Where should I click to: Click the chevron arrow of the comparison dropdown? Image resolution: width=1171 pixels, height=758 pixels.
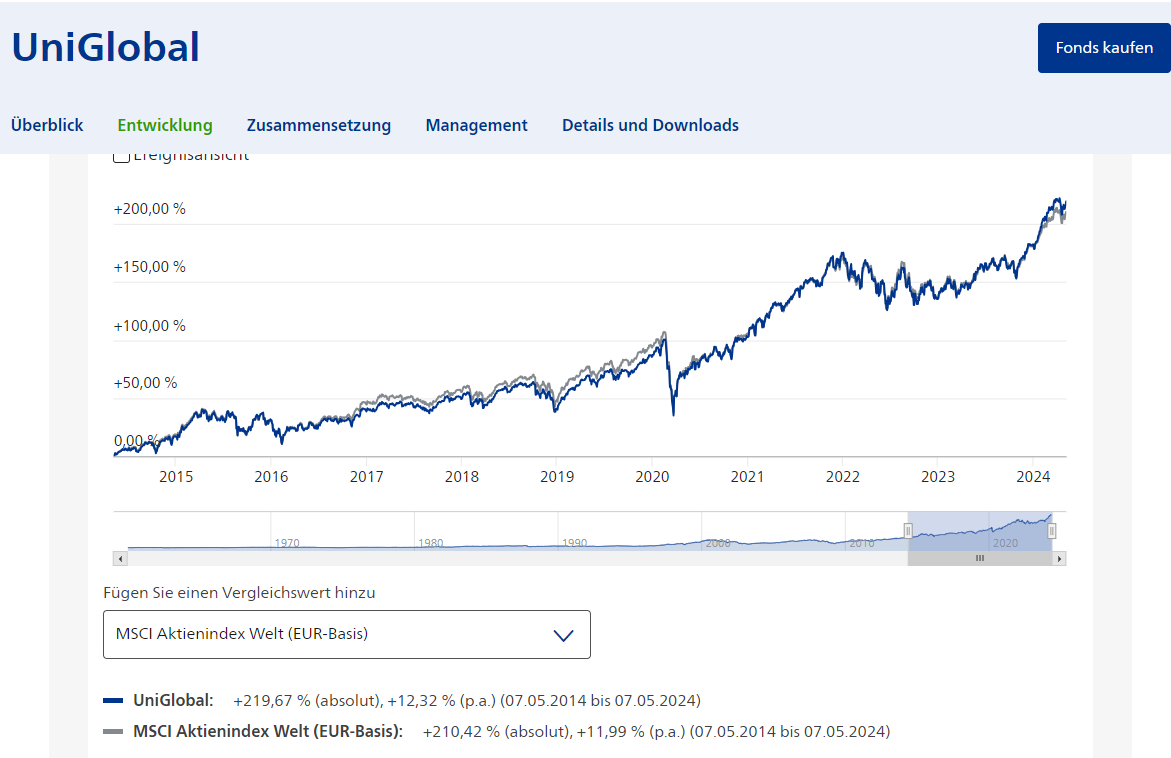563,635
